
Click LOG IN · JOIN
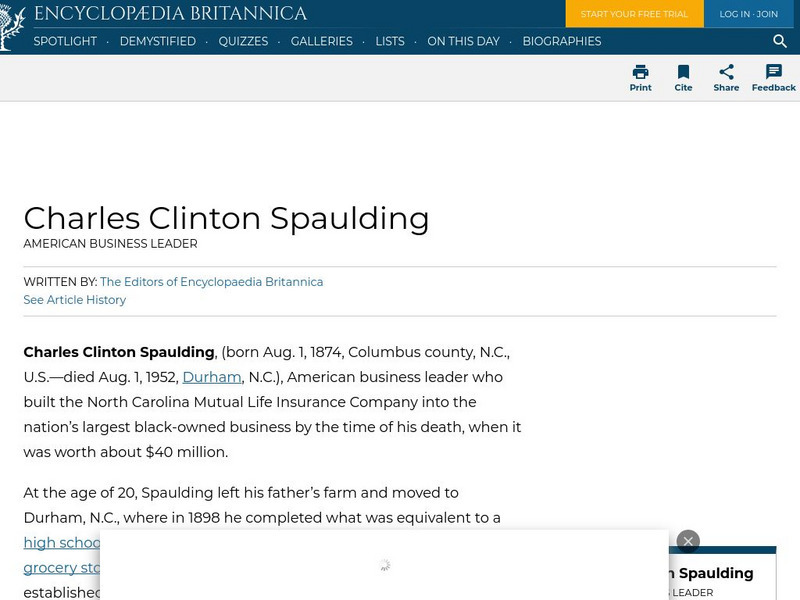pos(748,14)
